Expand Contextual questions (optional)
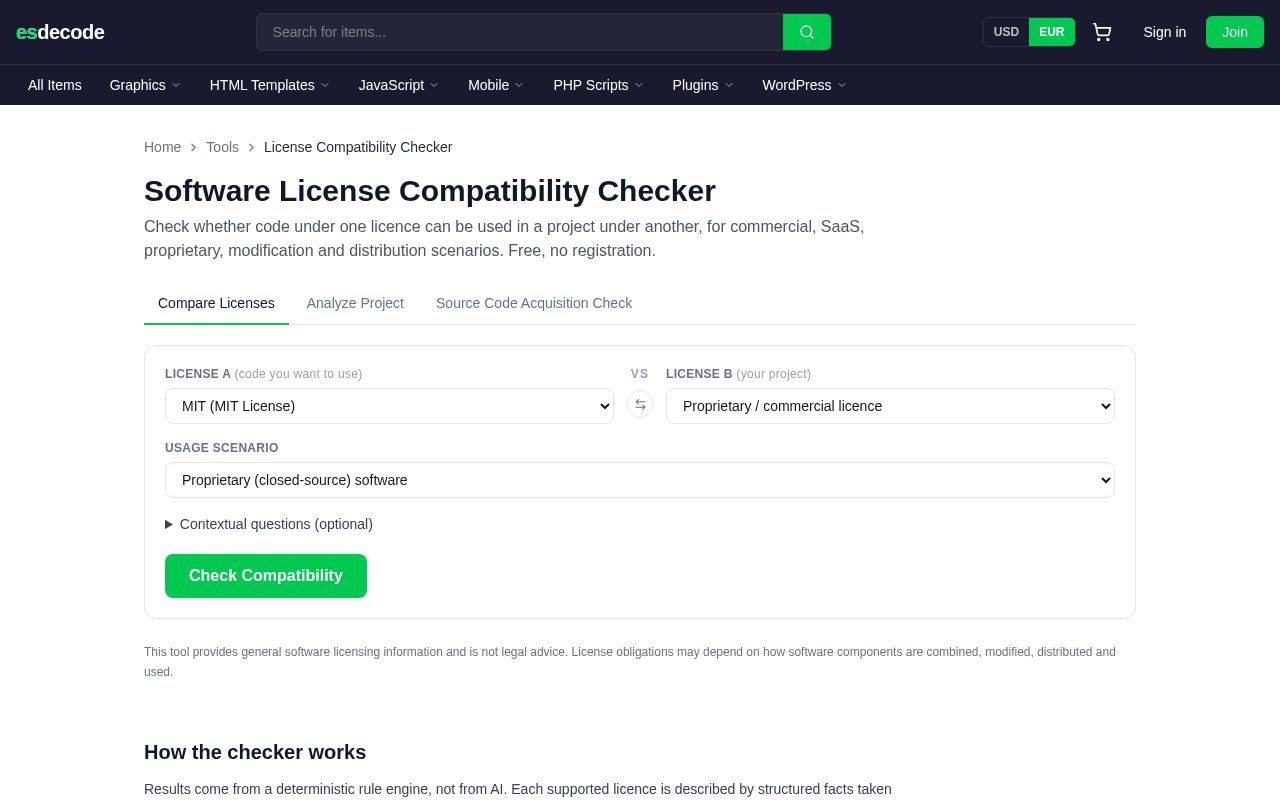The image size is (1280, 800). 269,524
